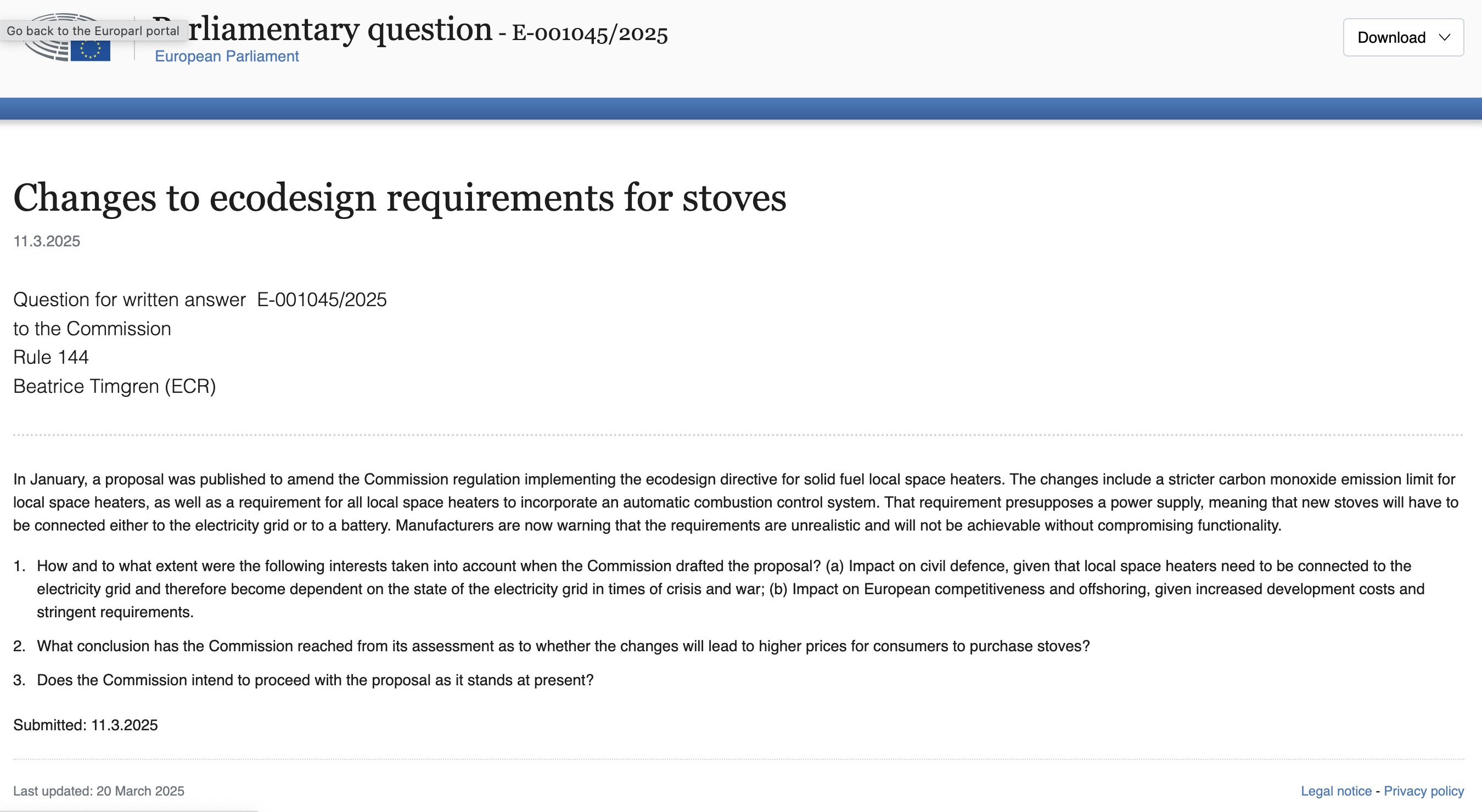
Task: Click the European Parliament logo icon
Action: coord(66,37)
